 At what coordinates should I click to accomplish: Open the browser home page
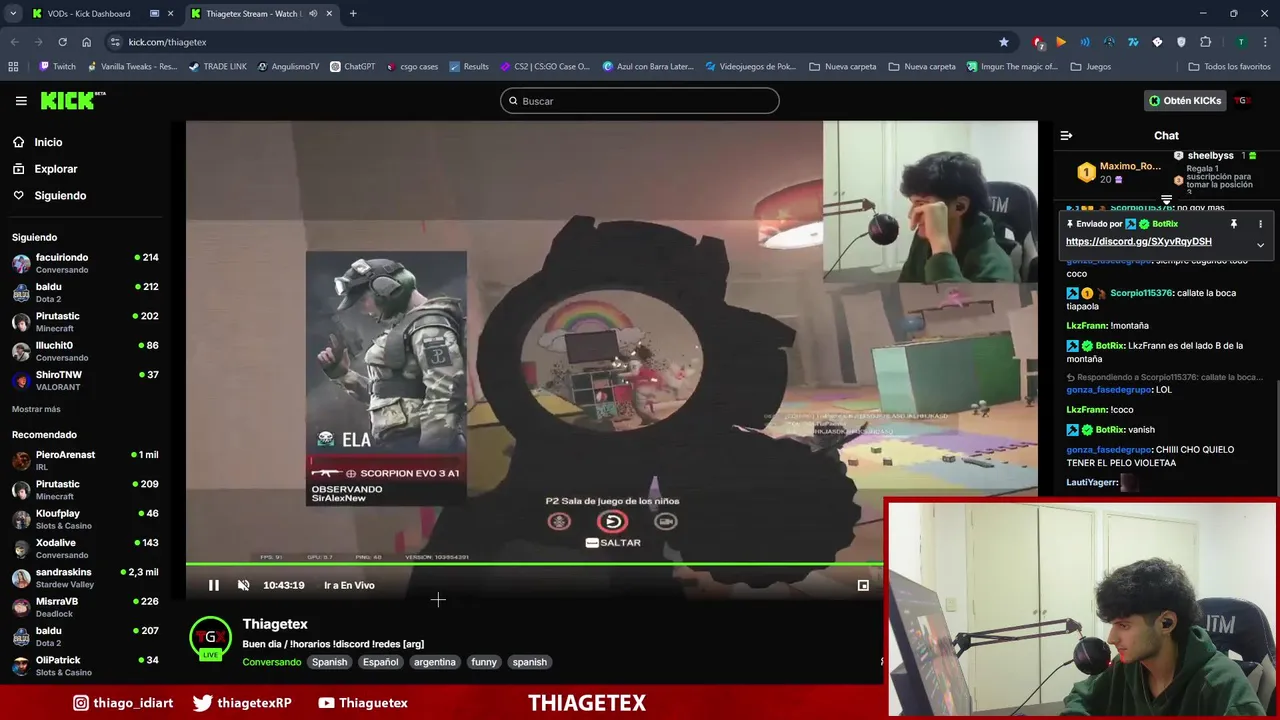coord(87,42)
